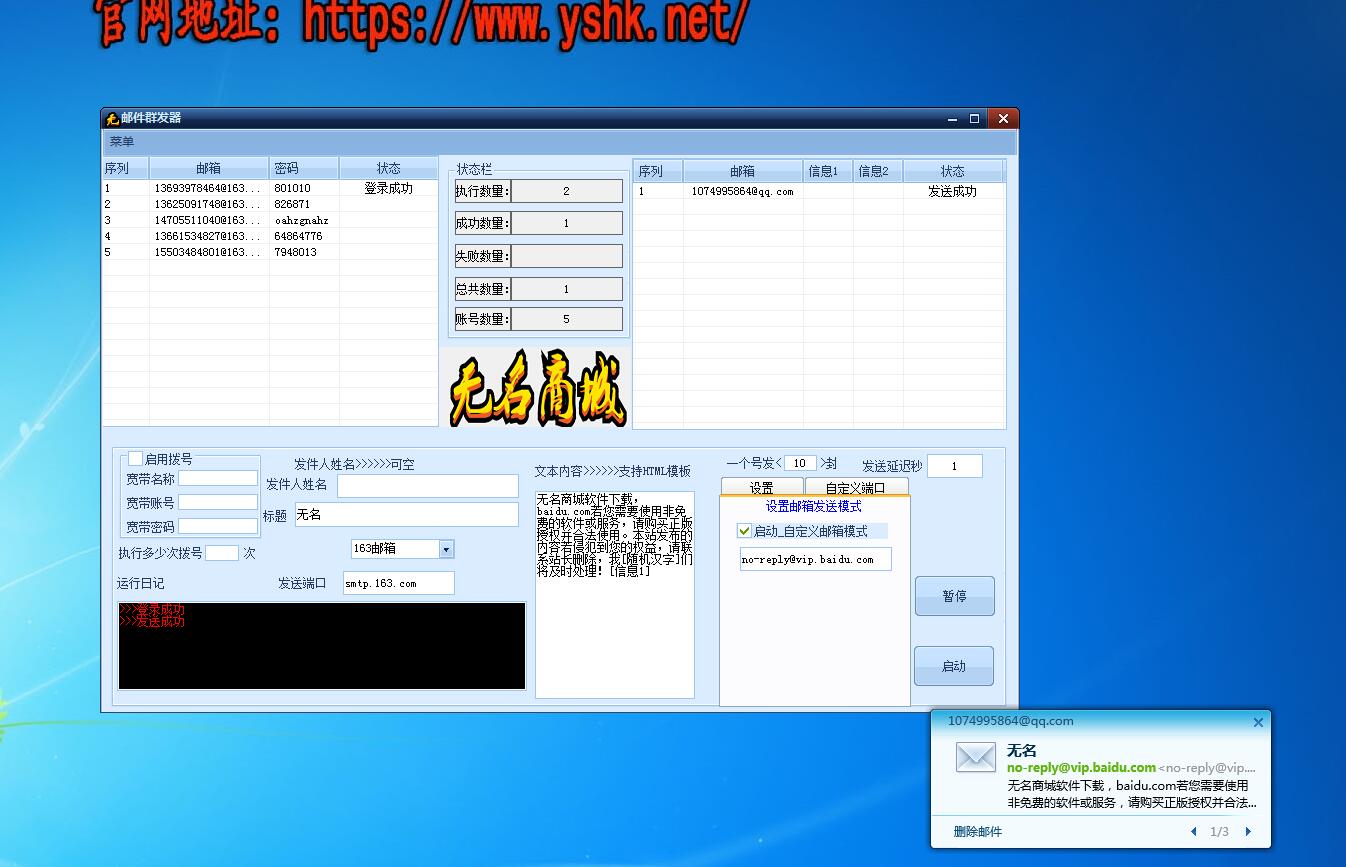The image size is (1346, 867).
Task: Close the QQ mail notification popup
Action: coord(1258,722)
